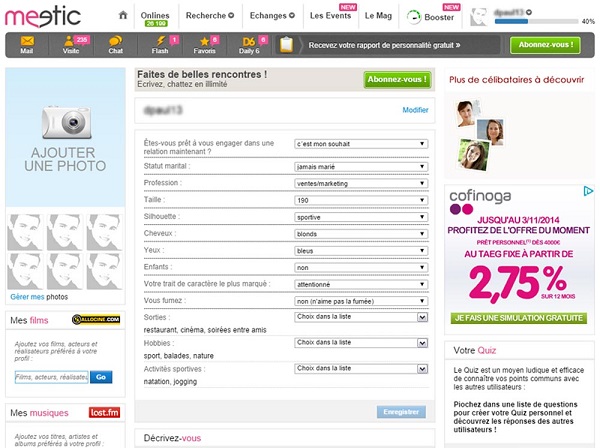This screenshot has height=448, width=600.
Task: Open the Recherche menu
Action: point(210,16)
